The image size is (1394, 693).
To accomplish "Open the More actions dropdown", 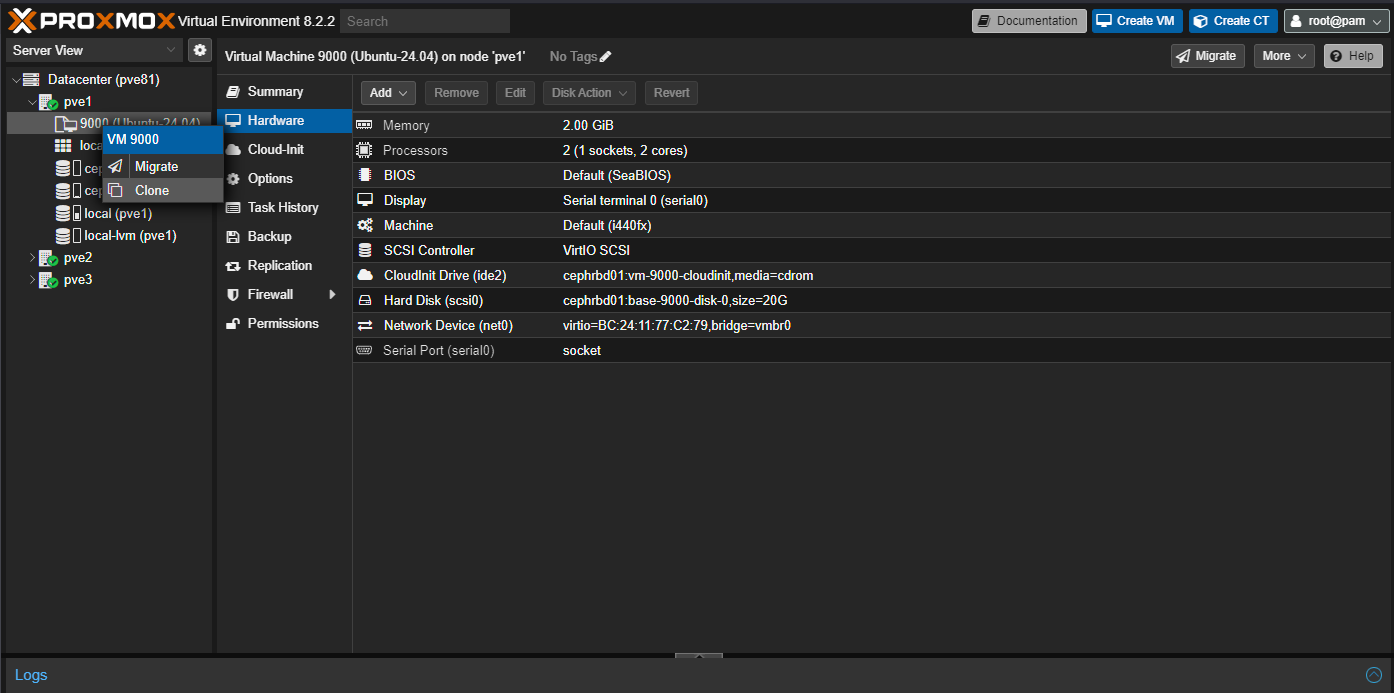I will [x=1284, y=56].
